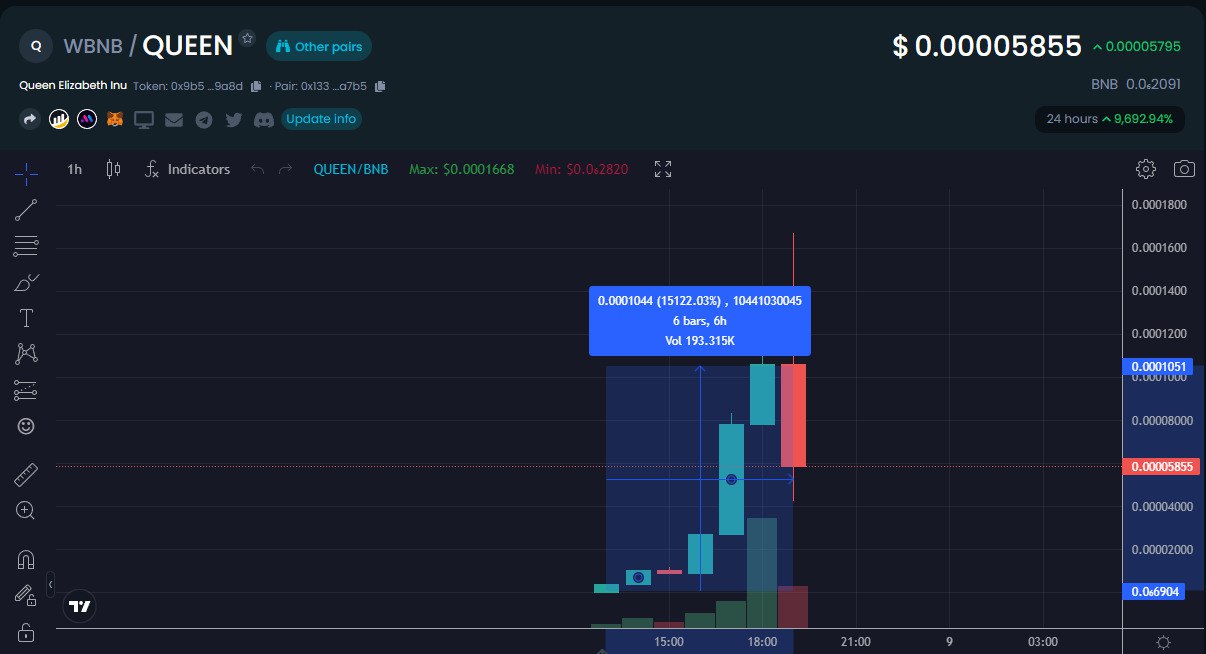Toggle magnet mode for drawings

click(26, 559)
